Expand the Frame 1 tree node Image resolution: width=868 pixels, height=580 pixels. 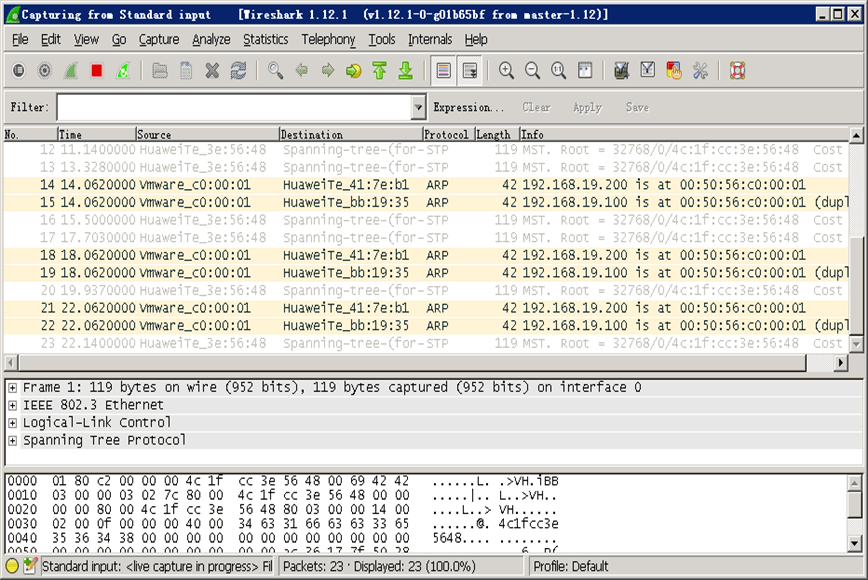[x=12, y=388]
